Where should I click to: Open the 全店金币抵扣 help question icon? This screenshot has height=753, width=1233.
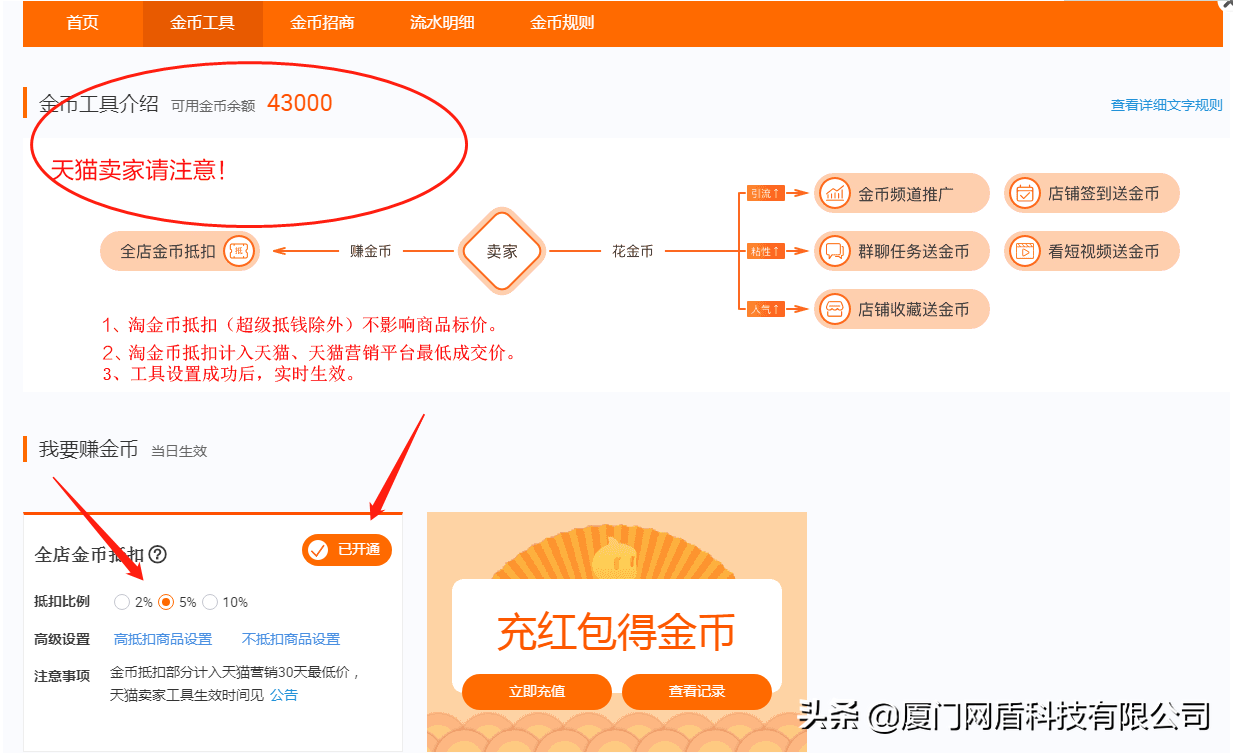[x=157, y=554]
